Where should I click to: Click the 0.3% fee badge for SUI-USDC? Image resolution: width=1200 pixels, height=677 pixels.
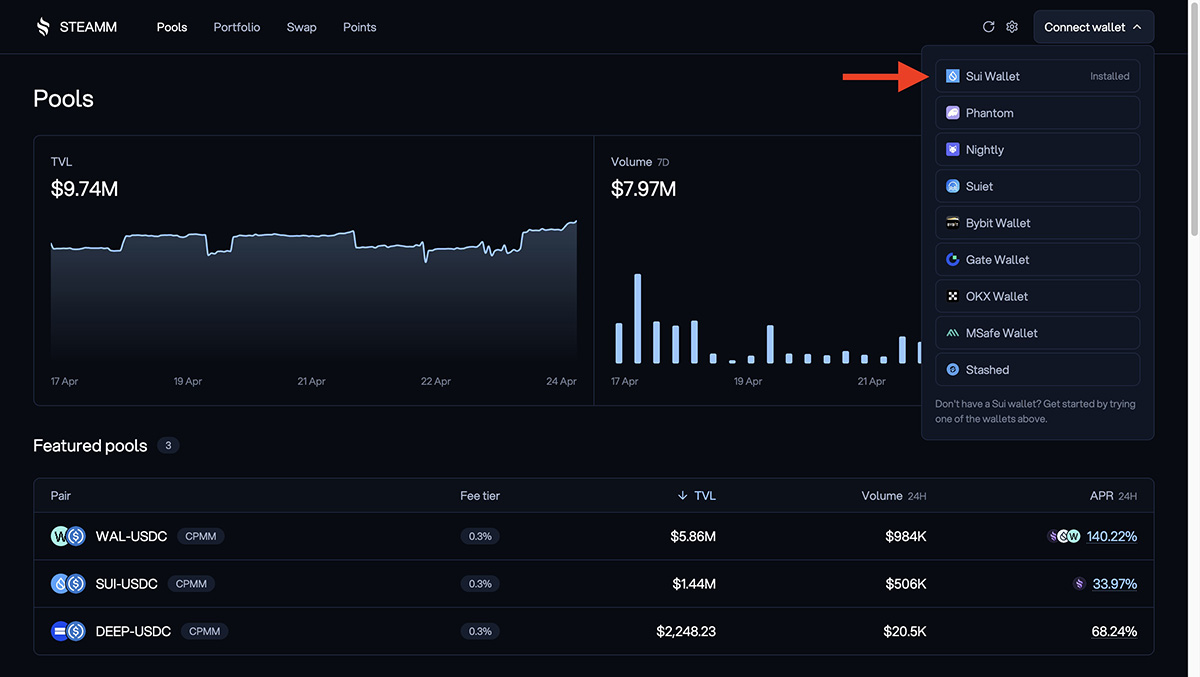(481, 584)
